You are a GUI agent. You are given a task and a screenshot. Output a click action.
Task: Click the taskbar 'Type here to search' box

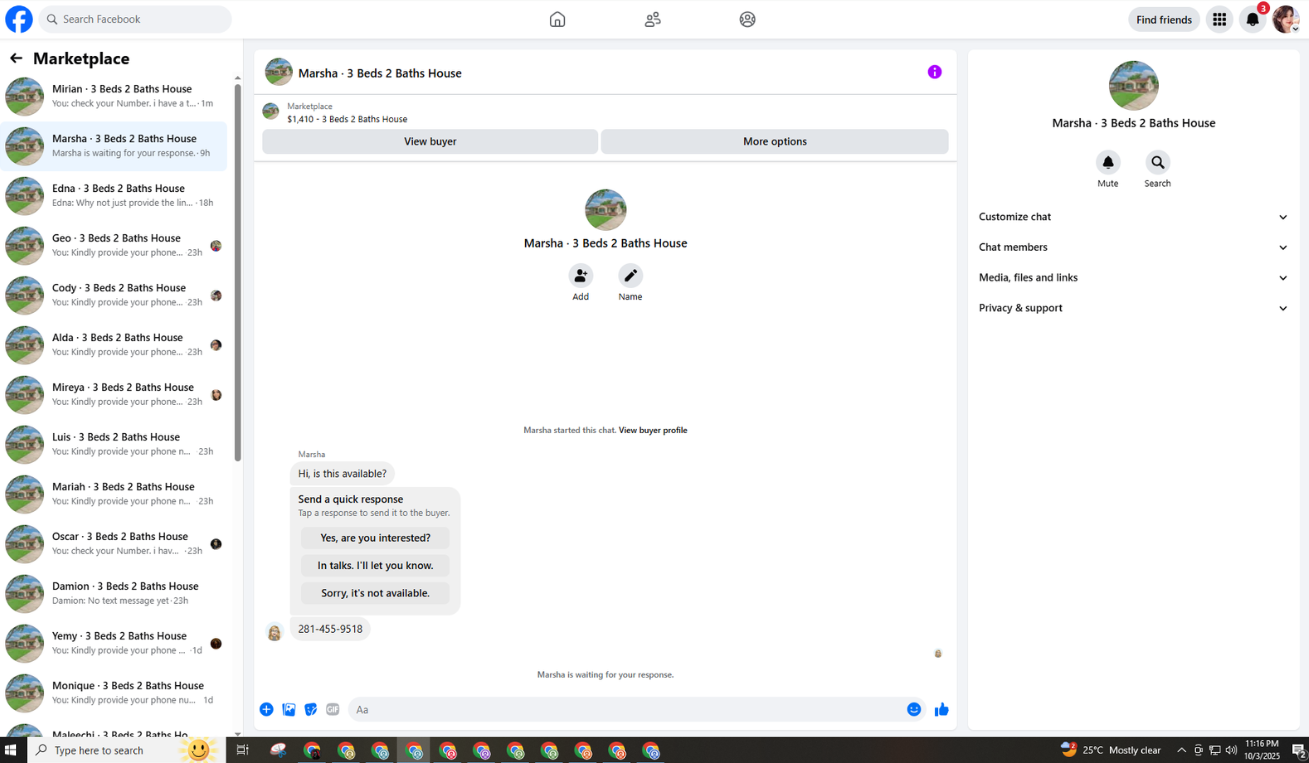126,750
